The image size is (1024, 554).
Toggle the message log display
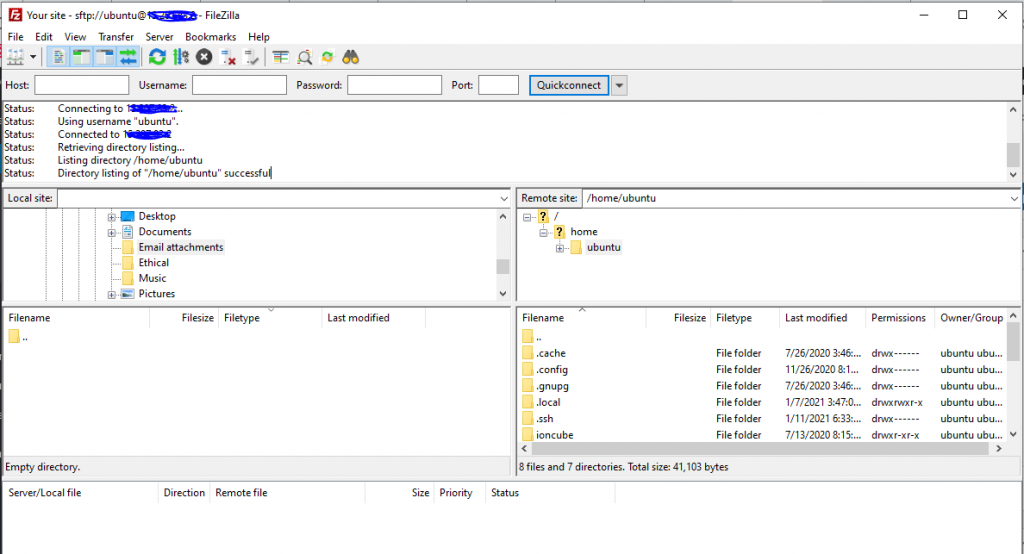point(58,57)
